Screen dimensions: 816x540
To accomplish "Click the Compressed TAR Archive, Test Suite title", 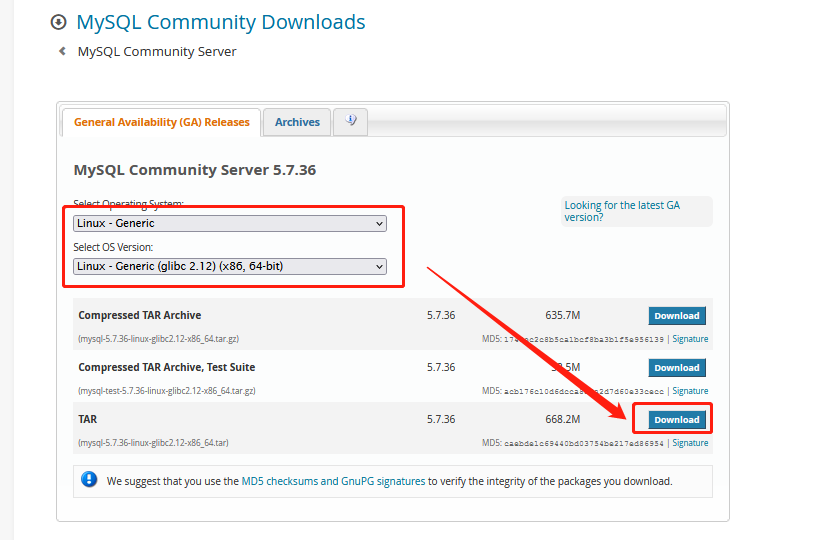I will [167, 367].
